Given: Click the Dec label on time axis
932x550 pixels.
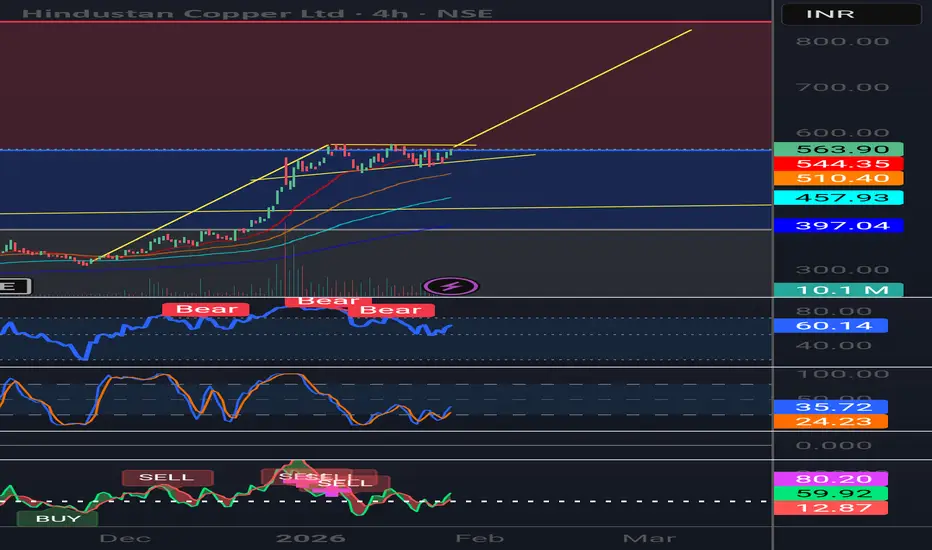Looking at the screenshot, I should (x=125, y=539).
